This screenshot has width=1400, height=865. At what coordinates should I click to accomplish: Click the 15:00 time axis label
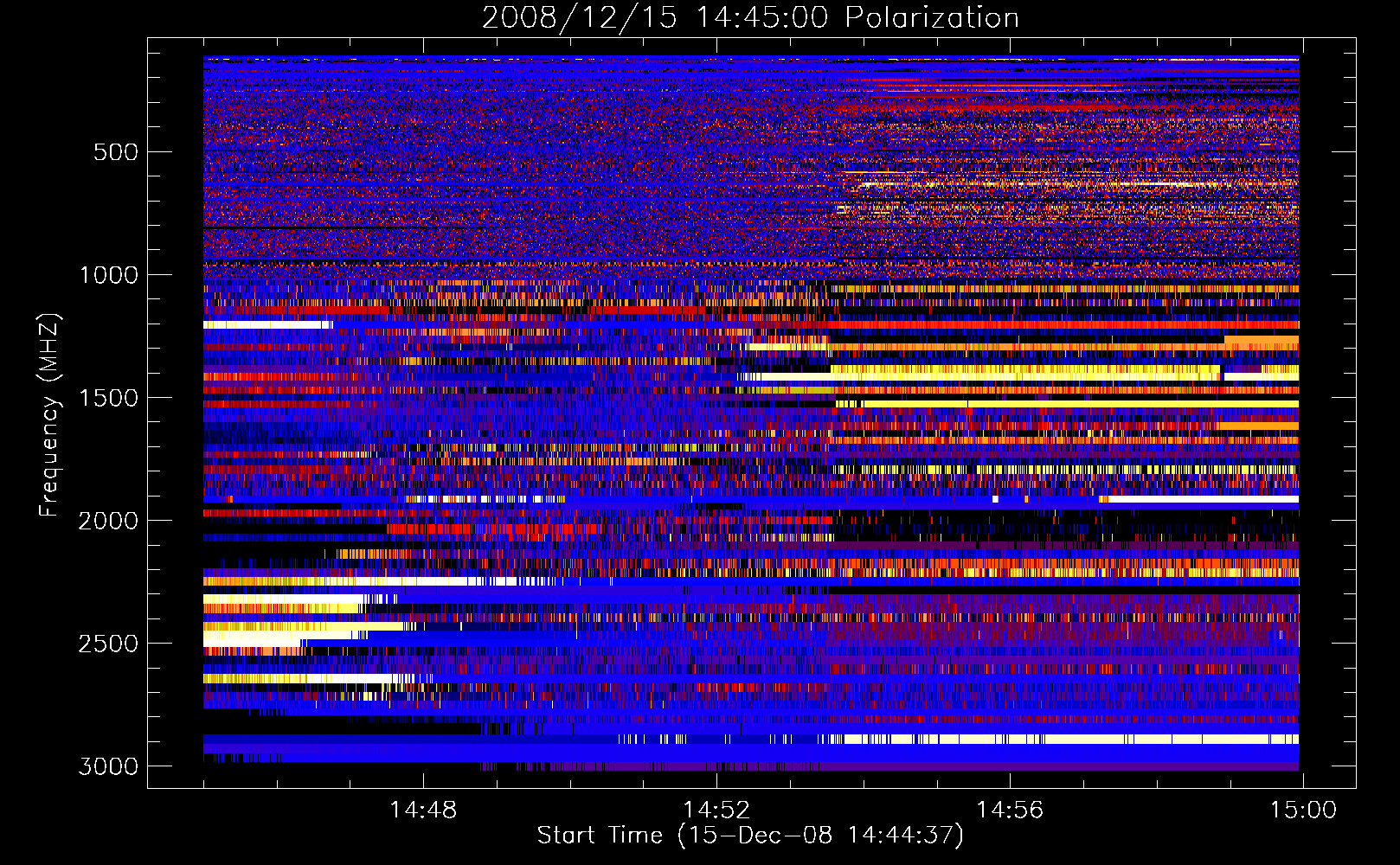click(1303, 811)
